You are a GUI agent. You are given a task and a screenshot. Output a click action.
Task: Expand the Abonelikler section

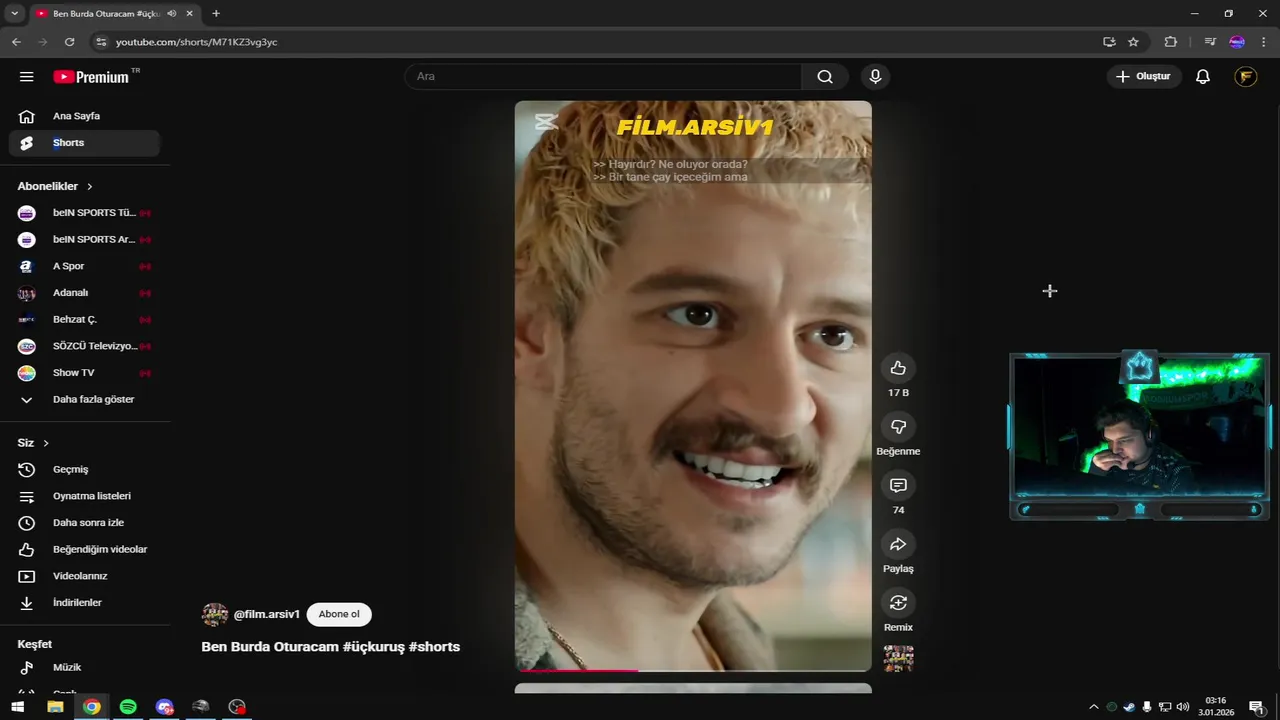55,186
